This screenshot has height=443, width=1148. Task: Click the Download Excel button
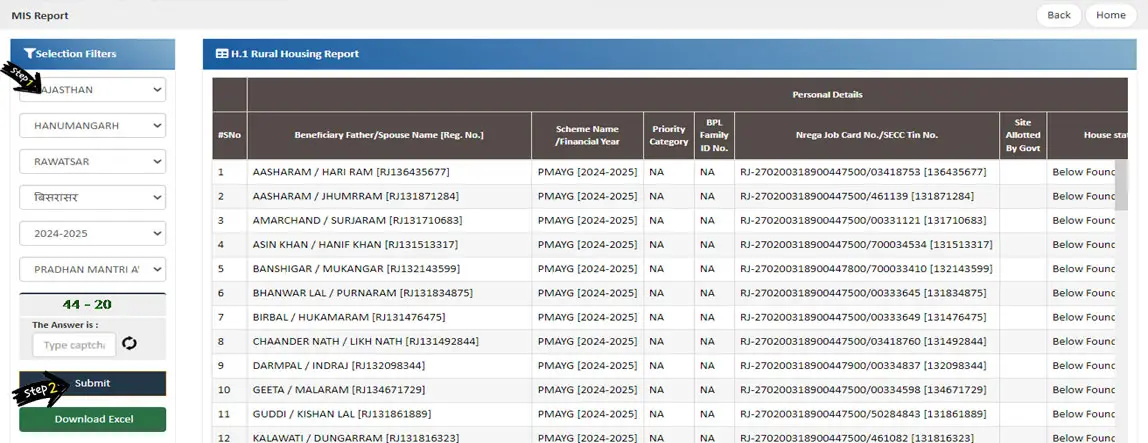tap(93, 419)
